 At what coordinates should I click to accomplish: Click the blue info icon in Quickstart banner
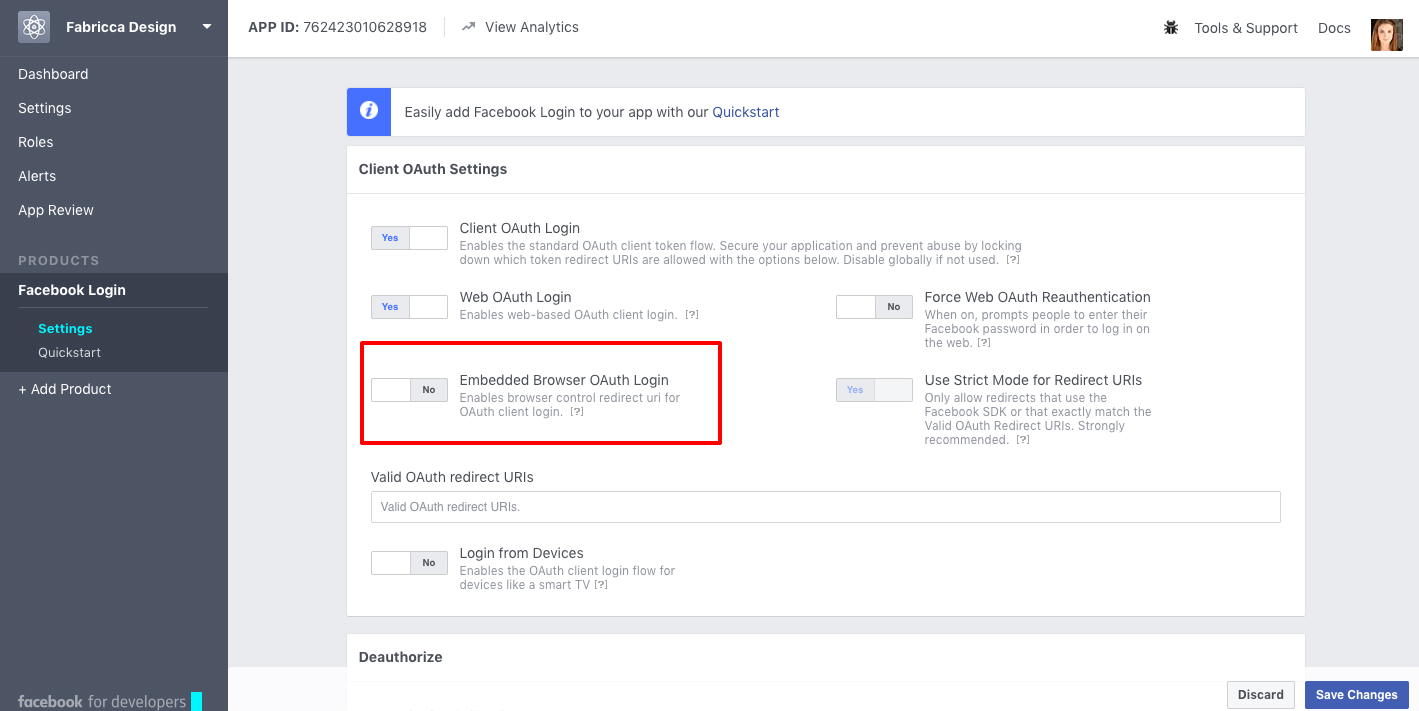369,112
